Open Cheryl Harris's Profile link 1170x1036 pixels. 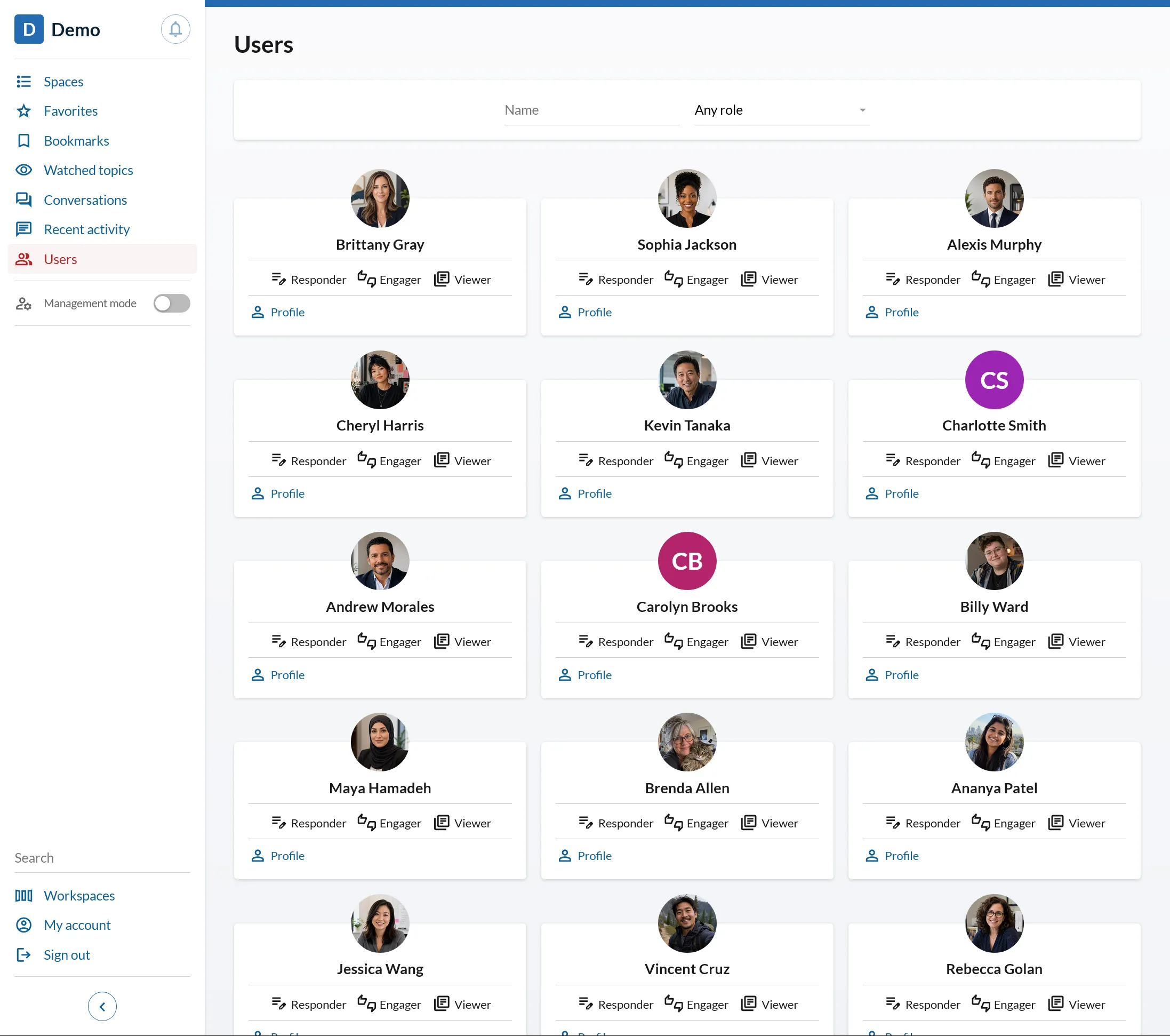(x=287, y=493)
